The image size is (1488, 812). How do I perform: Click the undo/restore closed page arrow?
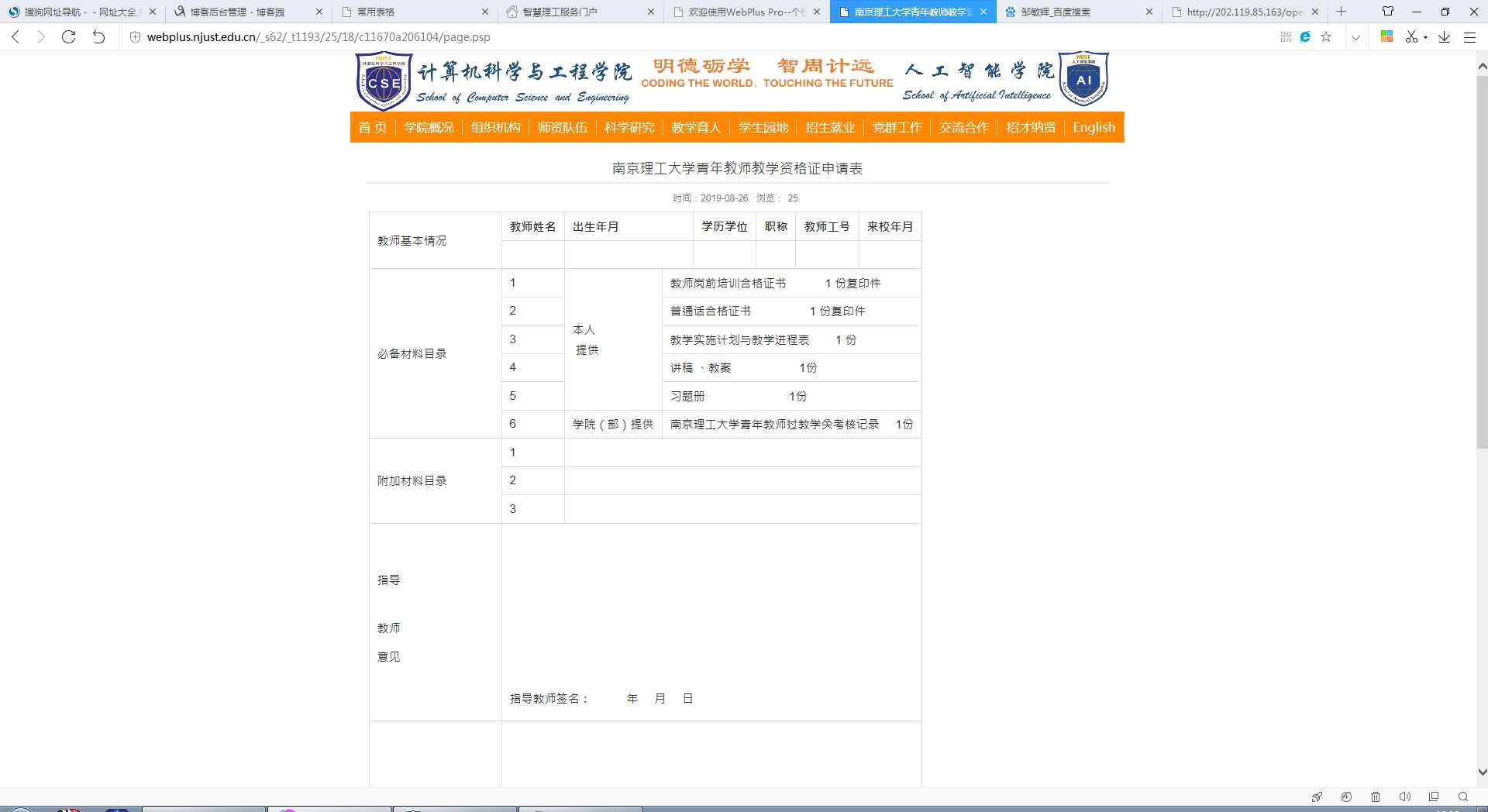pyautogui.click(x=98, y=36)
